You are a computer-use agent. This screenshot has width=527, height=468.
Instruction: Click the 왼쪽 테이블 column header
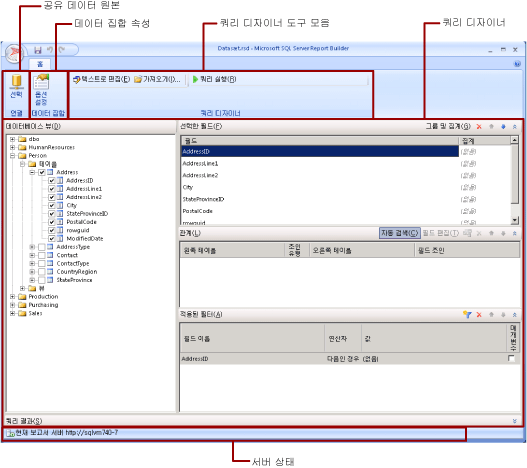[x=232, y=250]
